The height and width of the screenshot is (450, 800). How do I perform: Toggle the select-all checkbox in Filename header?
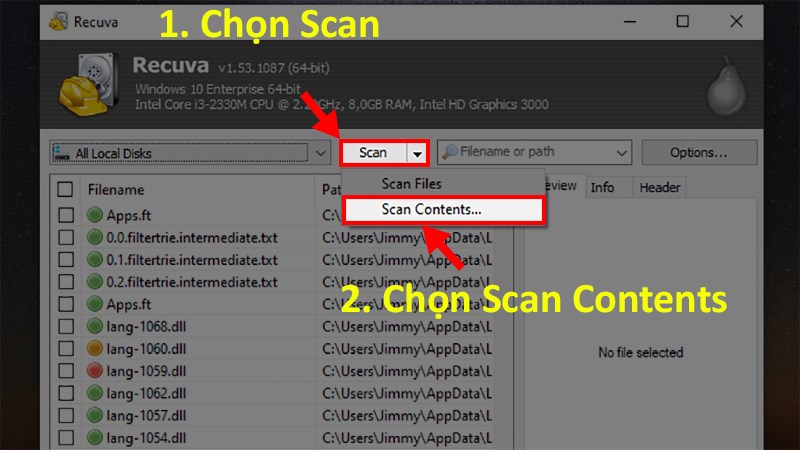(x=65, y=189)
